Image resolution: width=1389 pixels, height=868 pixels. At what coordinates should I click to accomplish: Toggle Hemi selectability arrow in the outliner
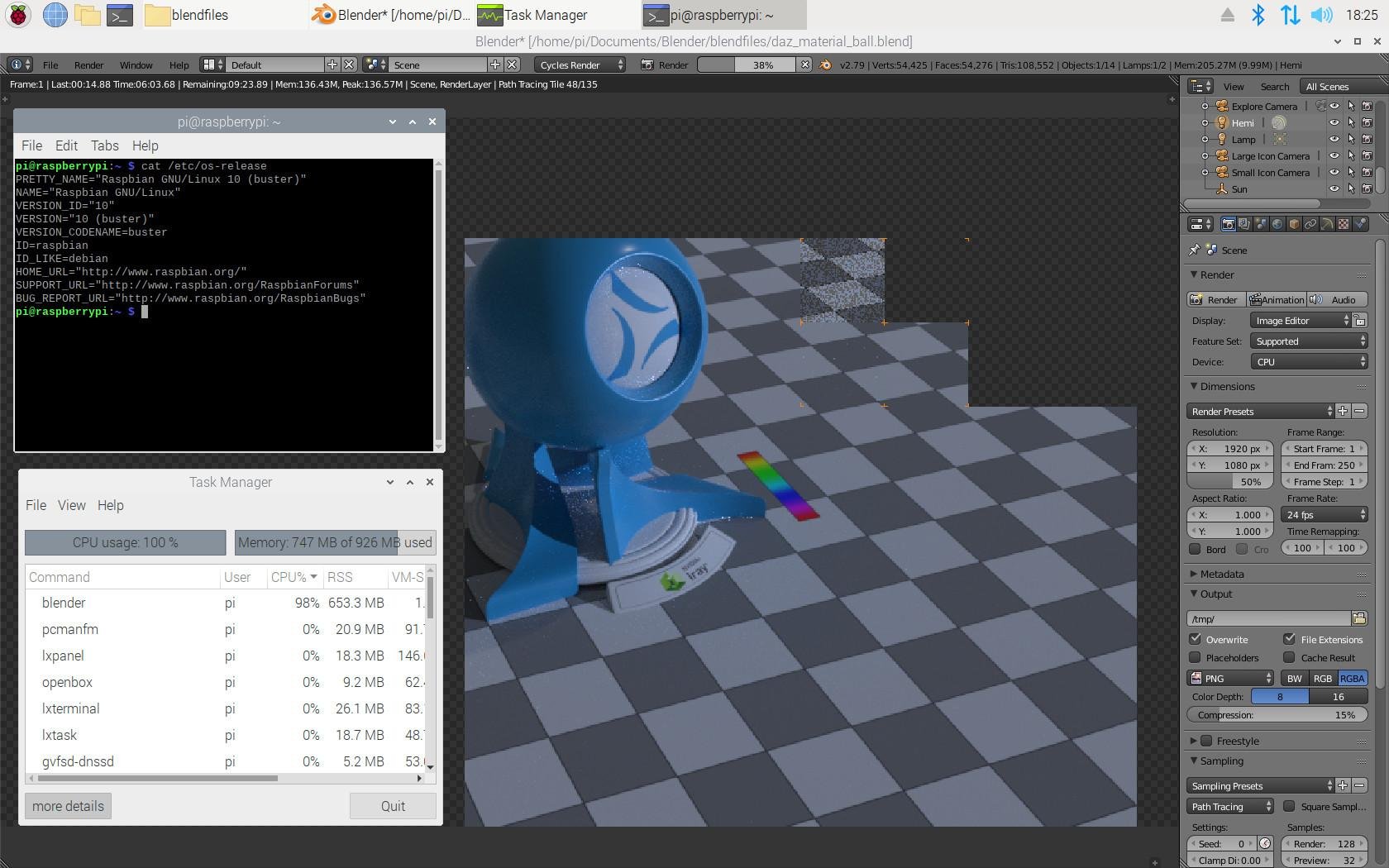point(1351,122)
